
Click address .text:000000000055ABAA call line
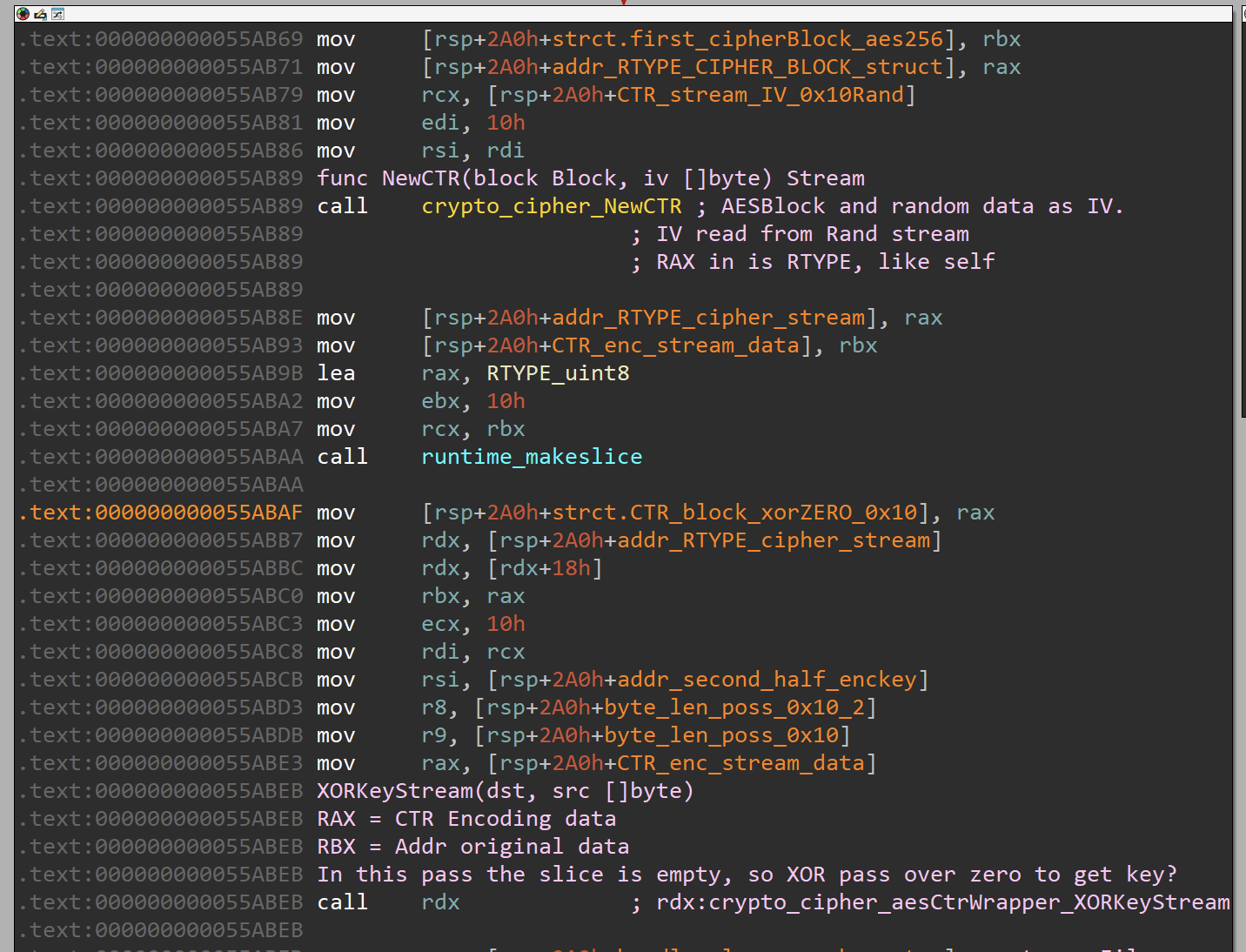tap(161, 457)
